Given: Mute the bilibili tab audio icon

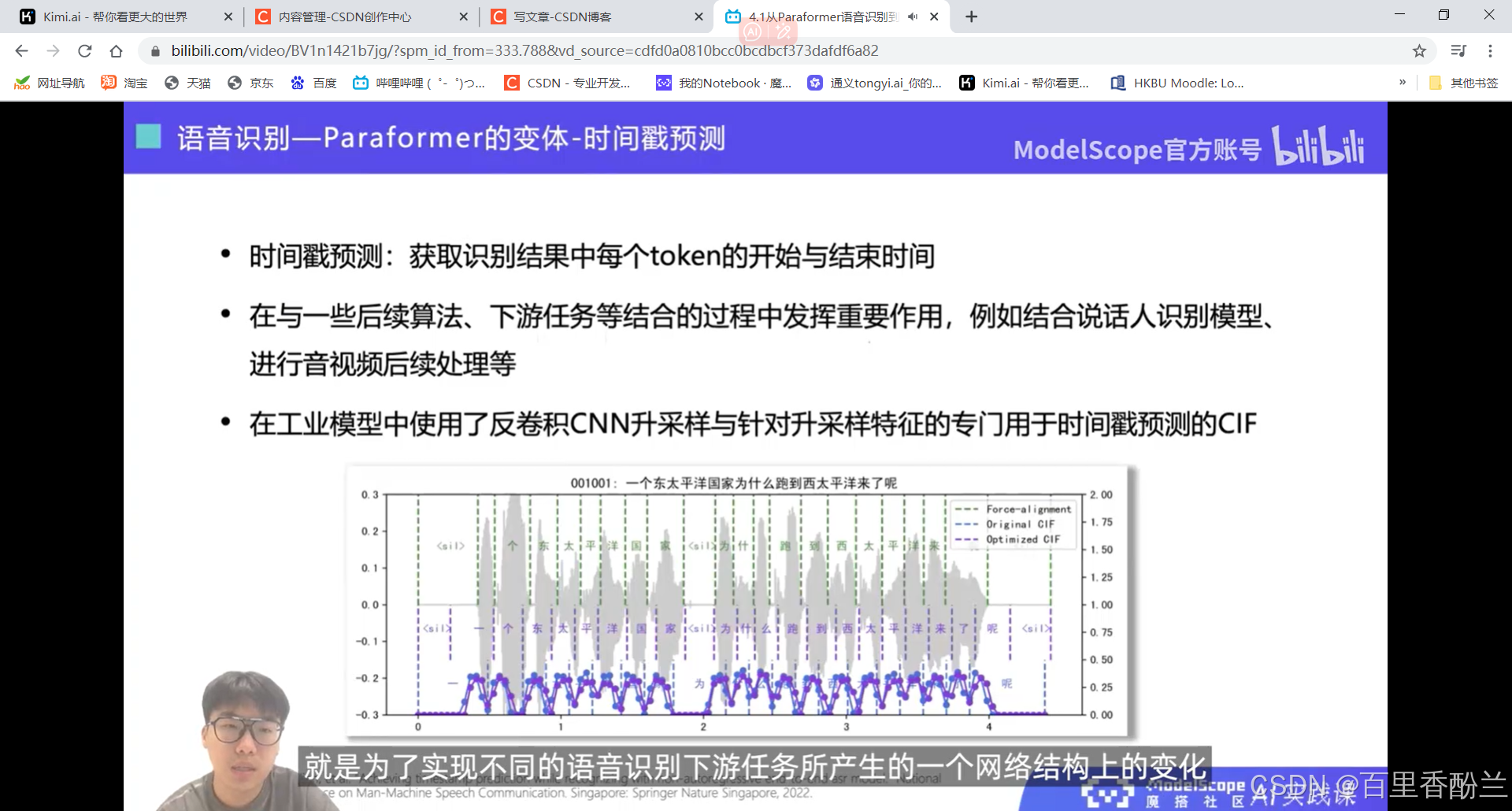Looking at the screenshot, I should [913, 17].
